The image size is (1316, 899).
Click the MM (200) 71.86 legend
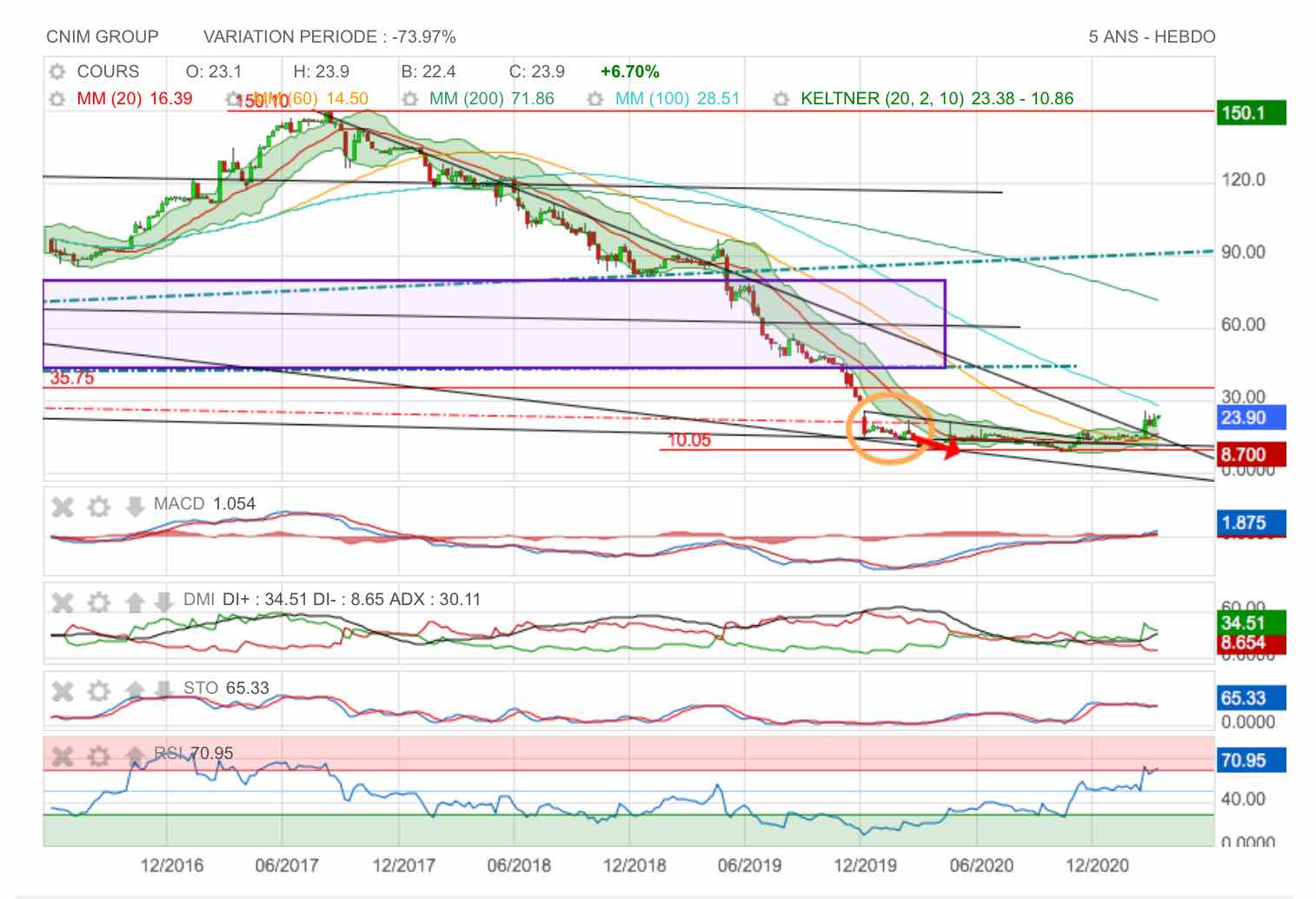[492, 98]
